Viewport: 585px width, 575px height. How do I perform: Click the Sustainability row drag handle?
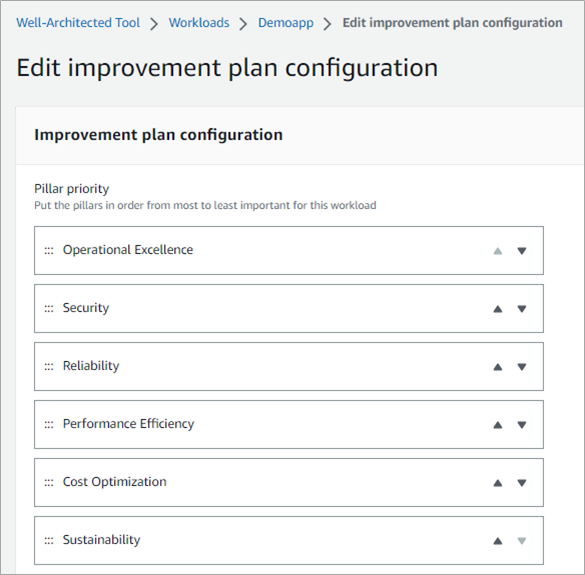[x=49, y=541]
